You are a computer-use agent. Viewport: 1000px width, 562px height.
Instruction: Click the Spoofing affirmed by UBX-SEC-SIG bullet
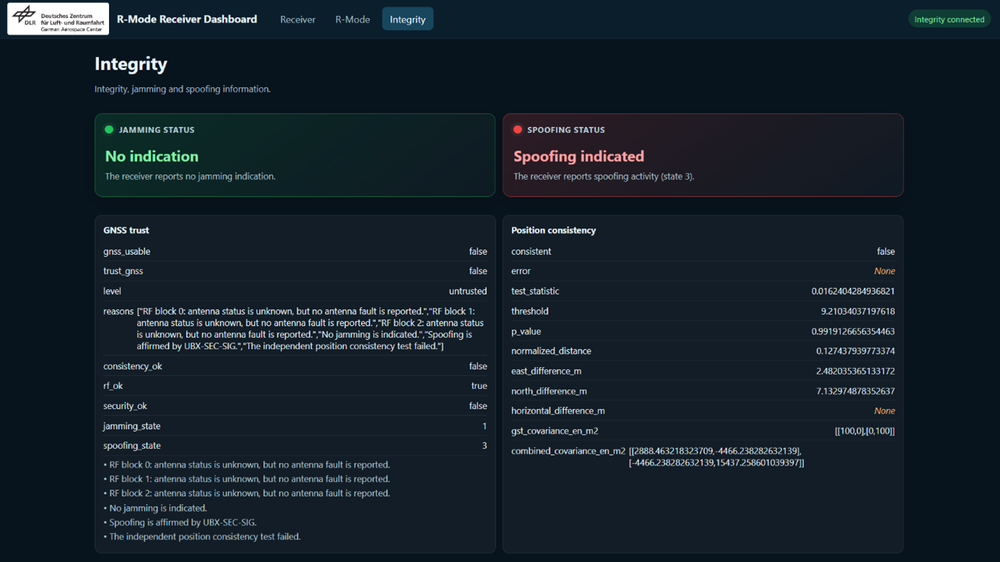pos(180,522)
